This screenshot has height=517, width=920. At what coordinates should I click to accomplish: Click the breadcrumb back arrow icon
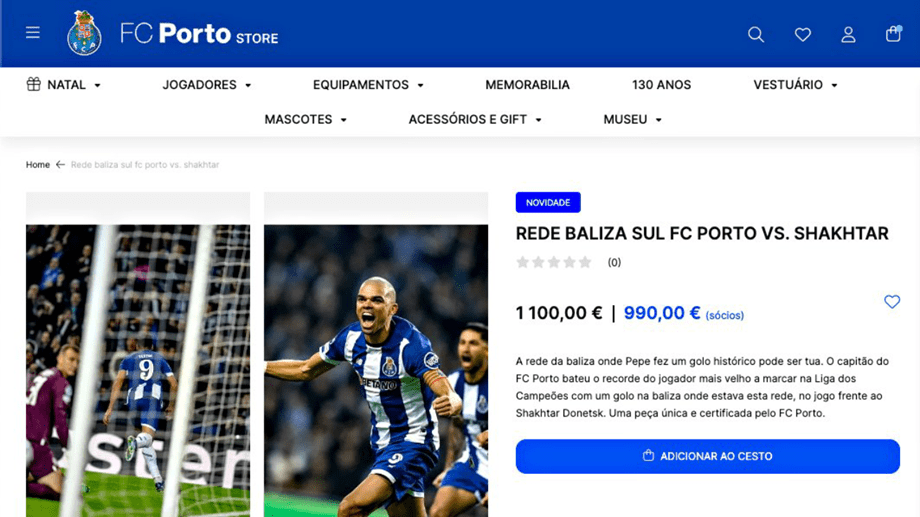click(x=60, y=165)
